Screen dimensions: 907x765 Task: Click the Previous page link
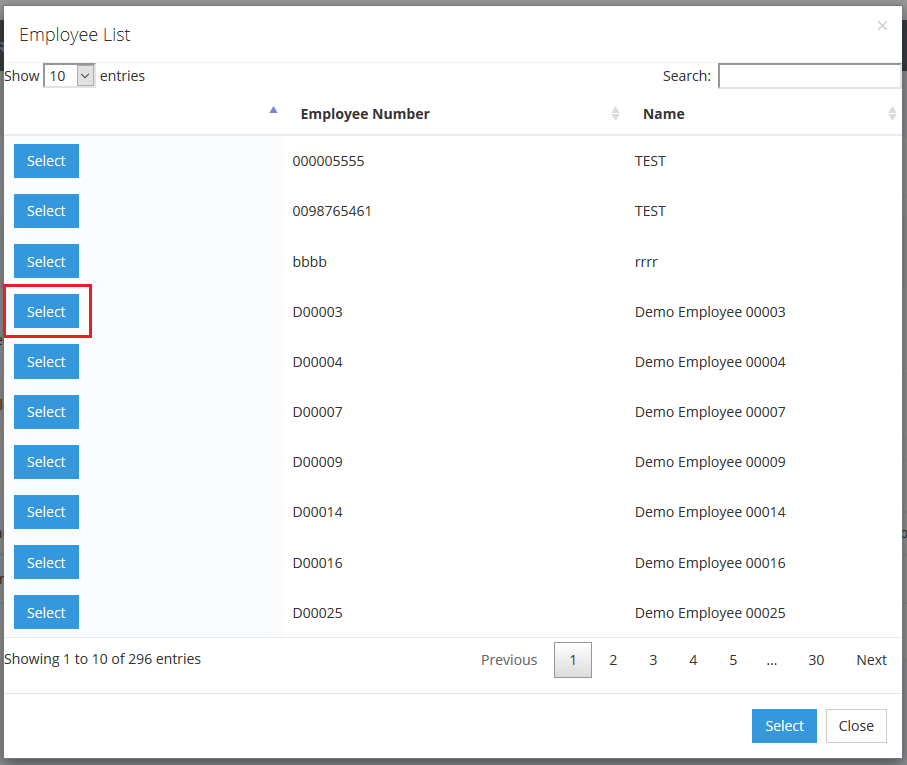click(509, 660)
